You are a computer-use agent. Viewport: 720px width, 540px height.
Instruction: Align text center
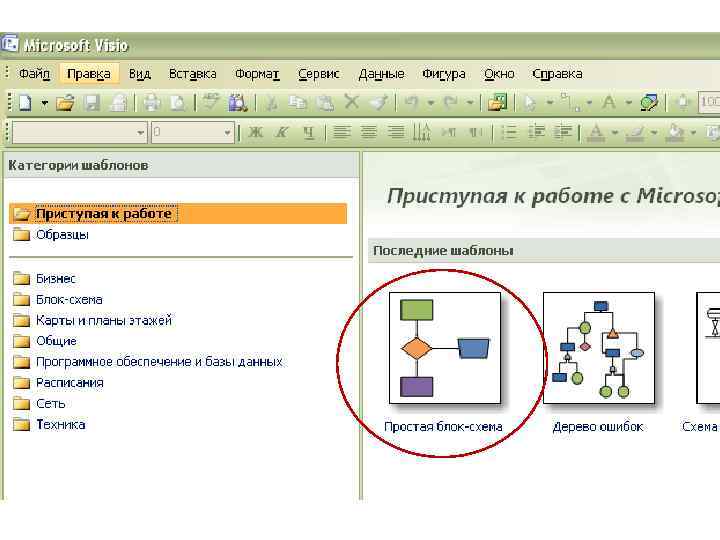coord(368,133)
